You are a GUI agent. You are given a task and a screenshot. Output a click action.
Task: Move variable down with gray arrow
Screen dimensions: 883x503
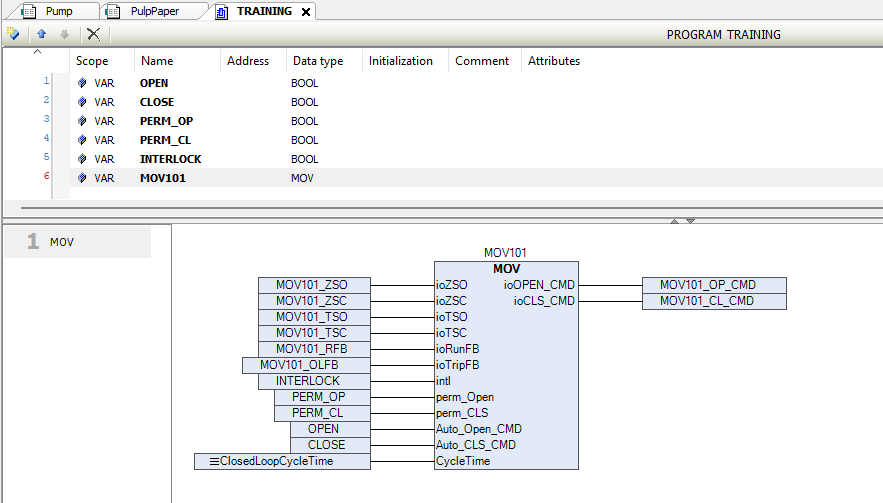click(65, 34)
